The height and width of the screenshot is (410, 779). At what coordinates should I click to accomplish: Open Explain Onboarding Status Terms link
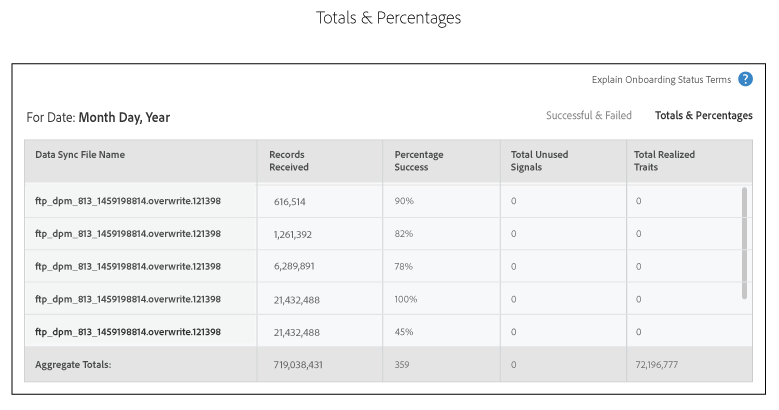(x=661, y=80)
